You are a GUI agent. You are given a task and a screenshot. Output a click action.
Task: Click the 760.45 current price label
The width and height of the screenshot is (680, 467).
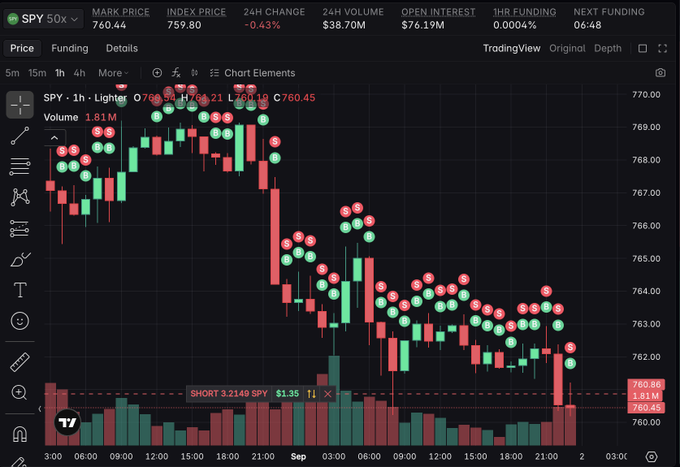coord(646,408)
